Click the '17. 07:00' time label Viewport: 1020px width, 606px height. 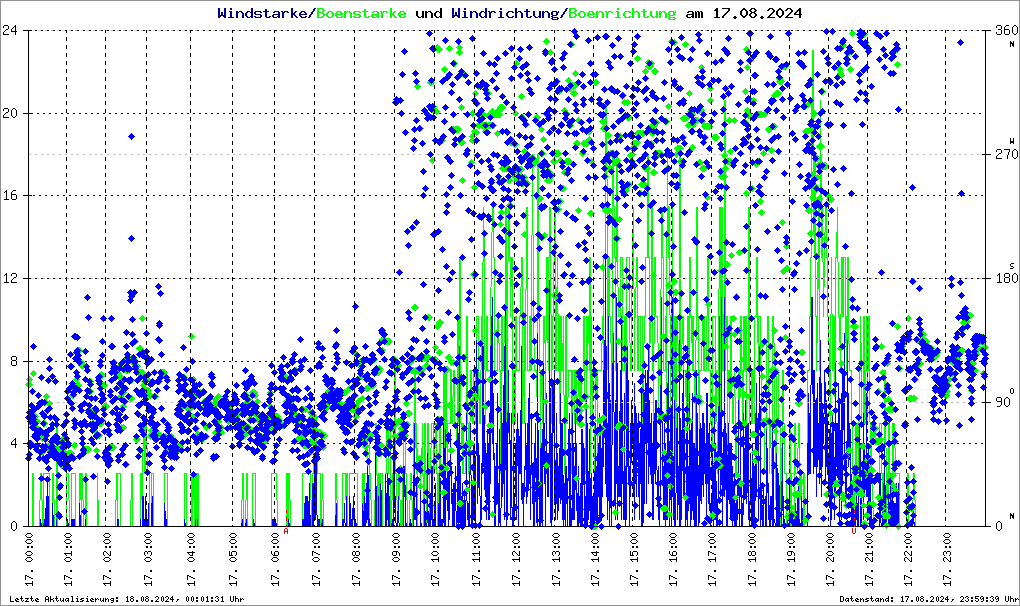pos(316,559)
